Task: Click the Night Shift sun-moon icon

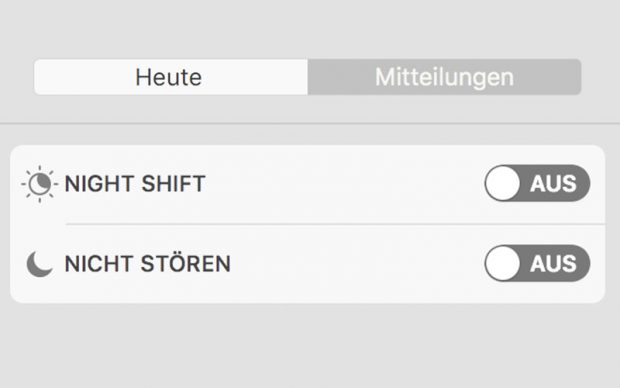Action: 40,184
